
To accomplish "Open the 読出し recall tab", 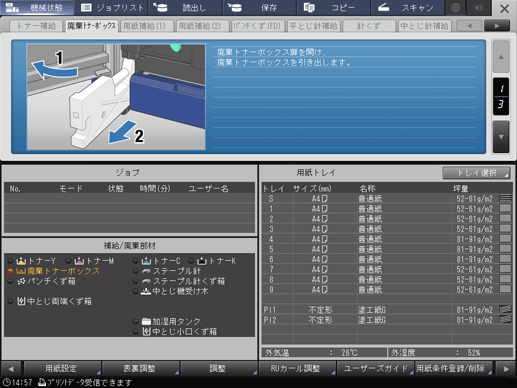I will point(186,8).
